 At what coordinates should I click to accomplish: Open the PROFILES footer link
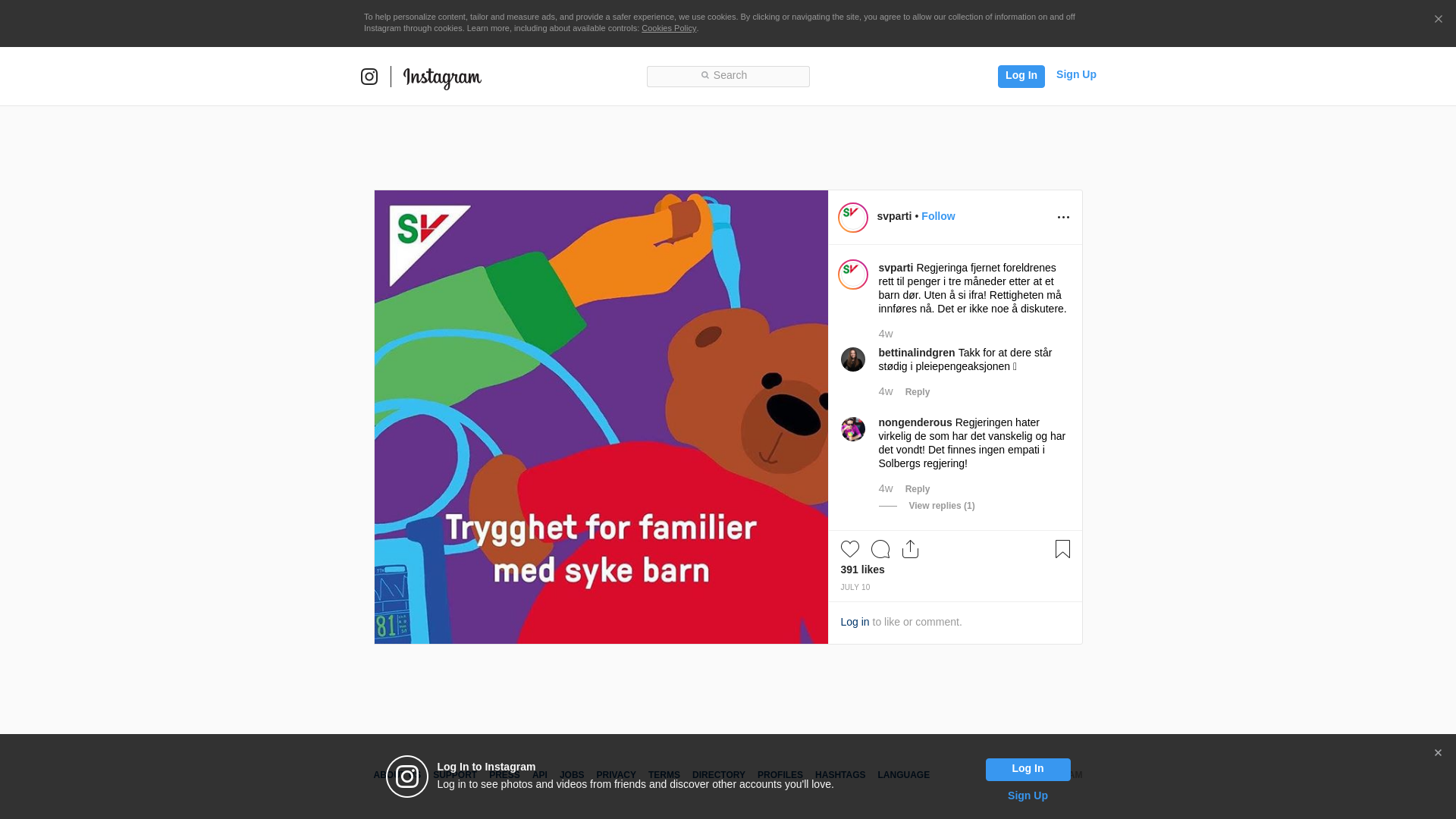pos(780,775)
